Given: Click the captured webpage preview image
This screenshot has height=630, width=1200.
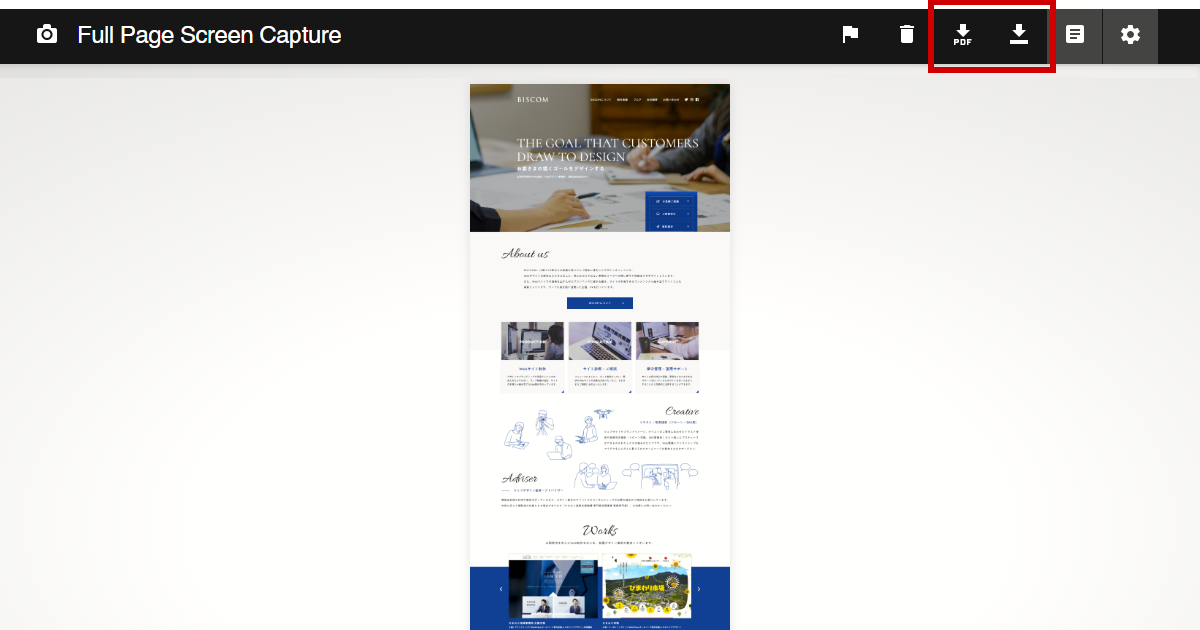Looking at the screenshot, I should tap(600, 357).
